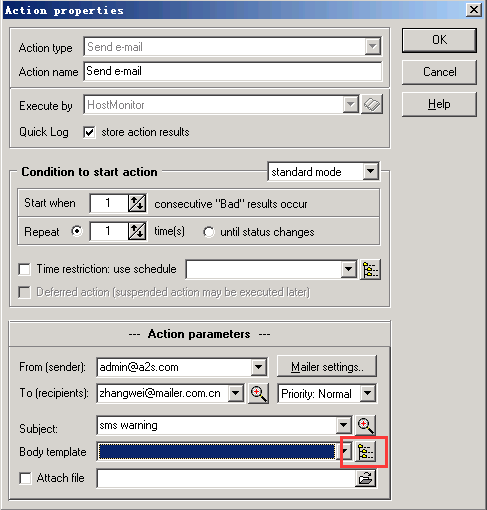Click the Repeat times spinner arrows
This screenshot has width=487, height=510.
pos(137,231)
